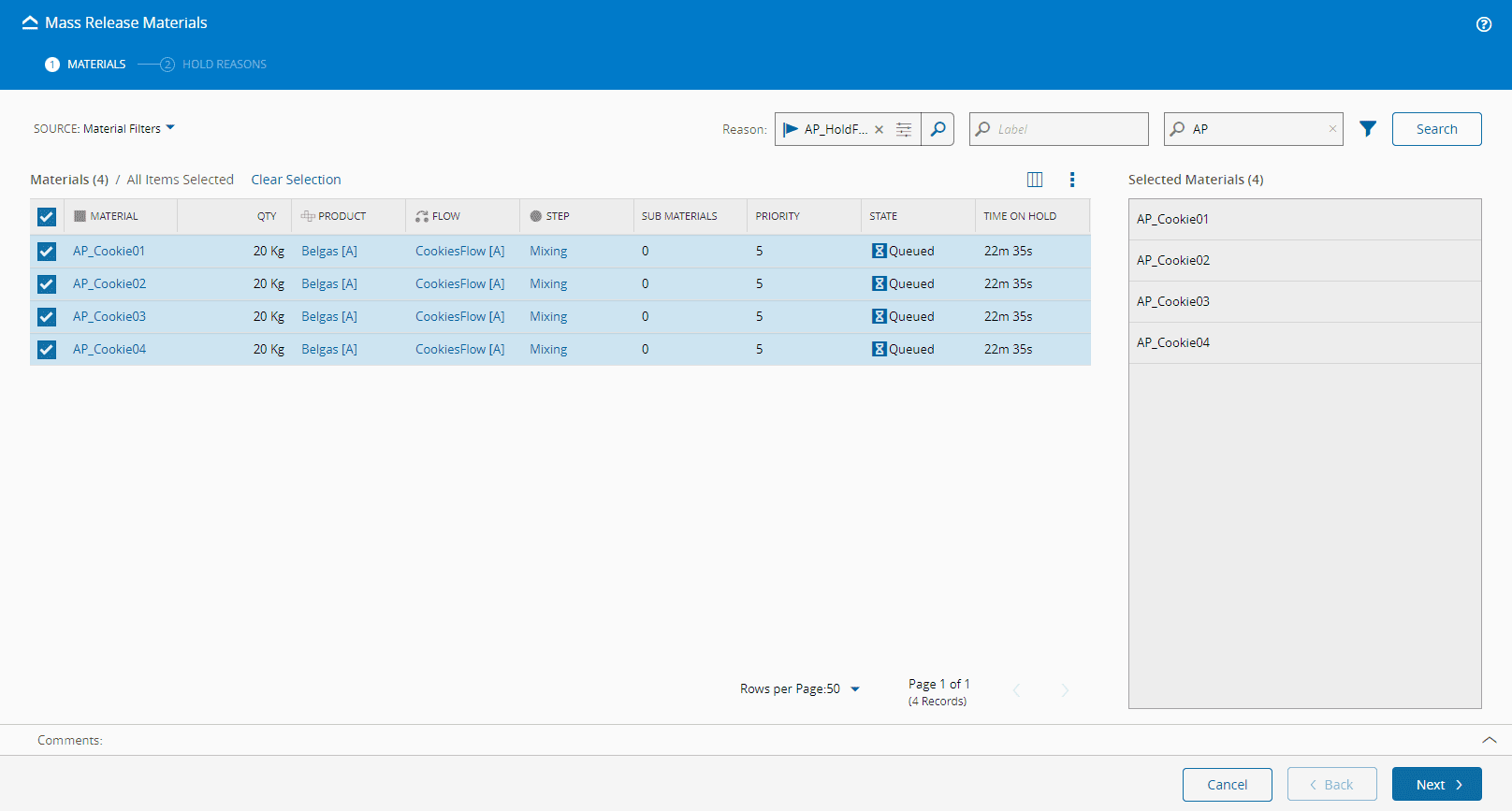Expand the SOURCE Material Filters dropdown
Viewport: 1512px width, 811px height.
105,128
